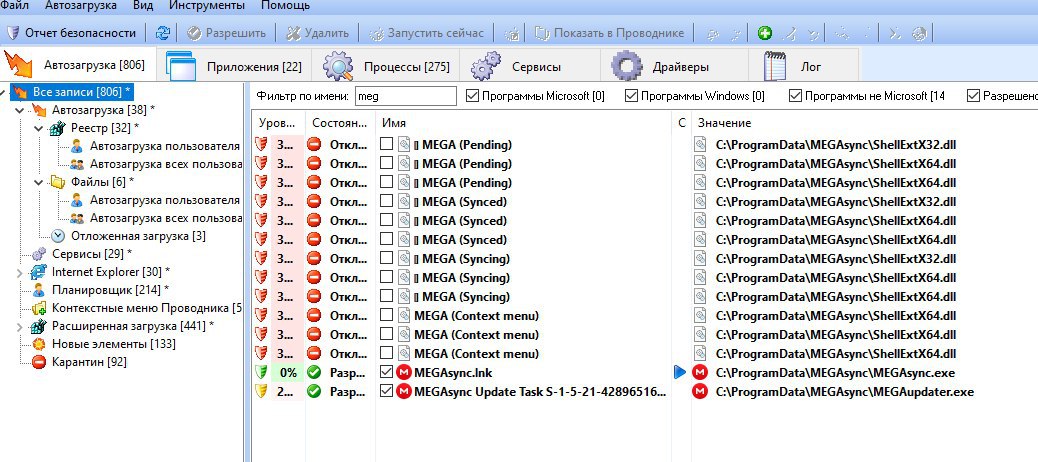Select 'Планировщик [214]' tree item

coord(110,290)
